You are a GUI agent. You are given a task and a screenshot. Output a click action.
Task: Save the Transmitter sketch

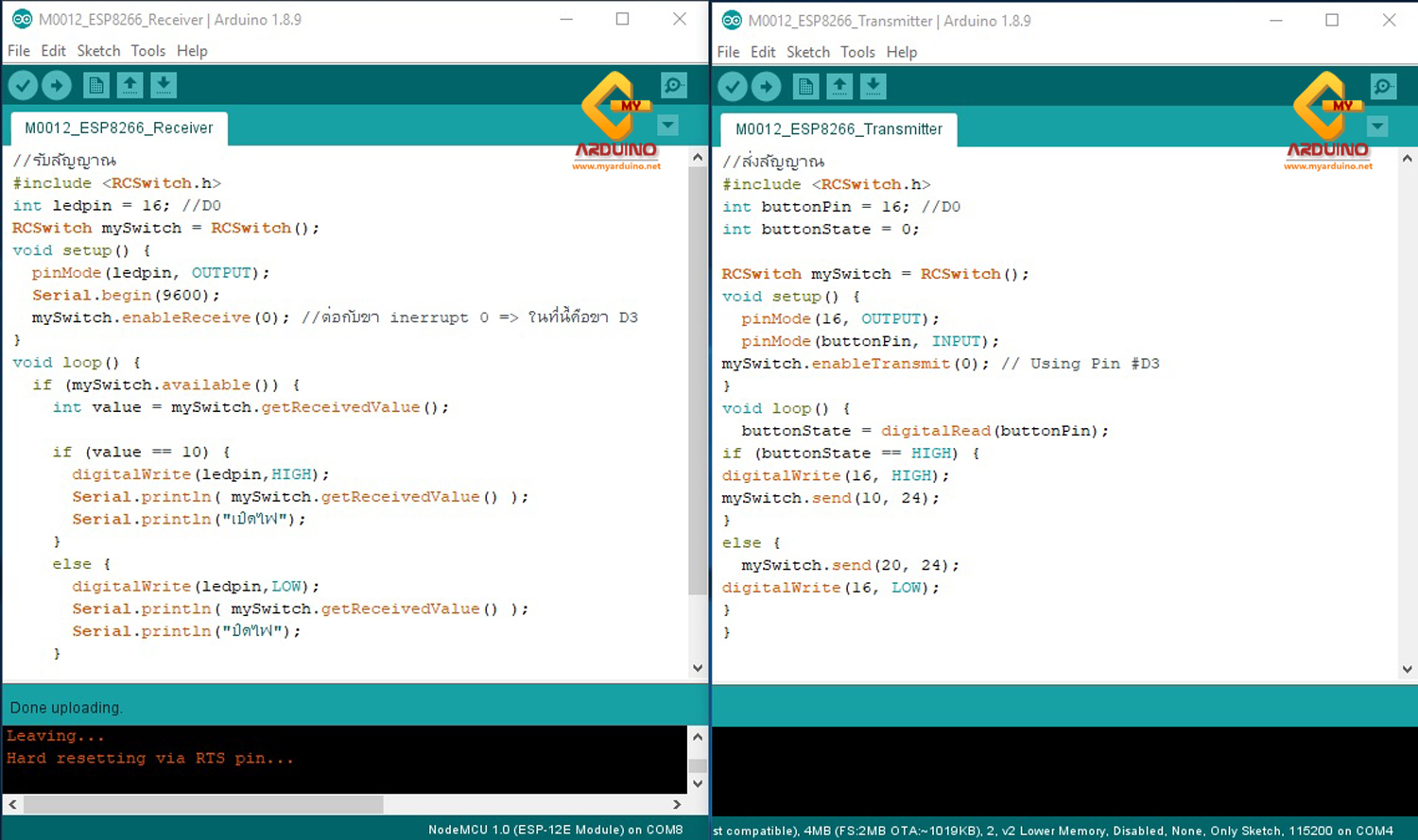point(873,86)
